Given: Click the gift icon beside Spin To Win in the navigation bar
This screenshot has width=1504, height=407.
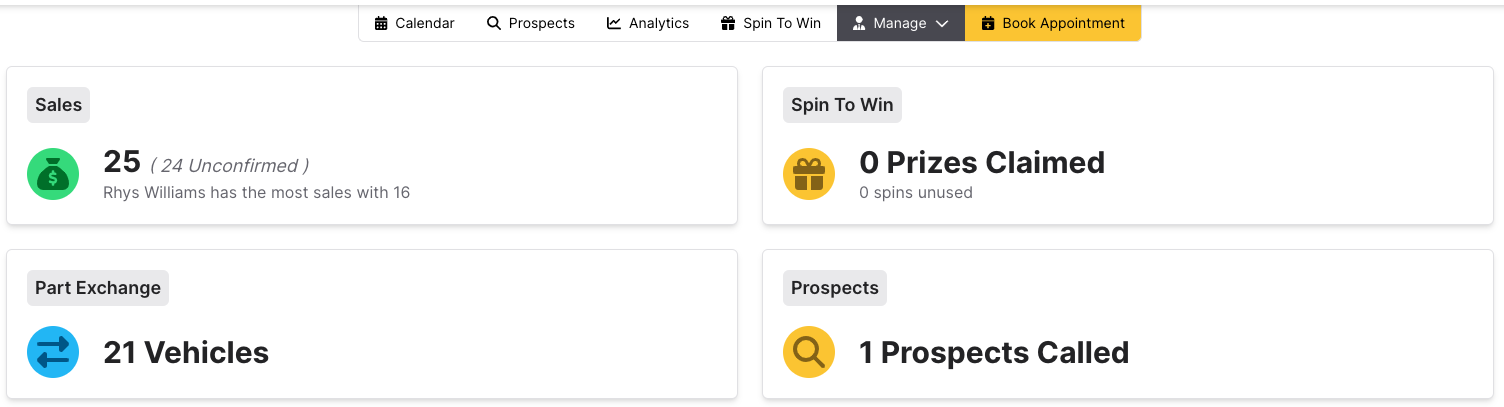Looking at the screenshot, I should click(728, 23).
